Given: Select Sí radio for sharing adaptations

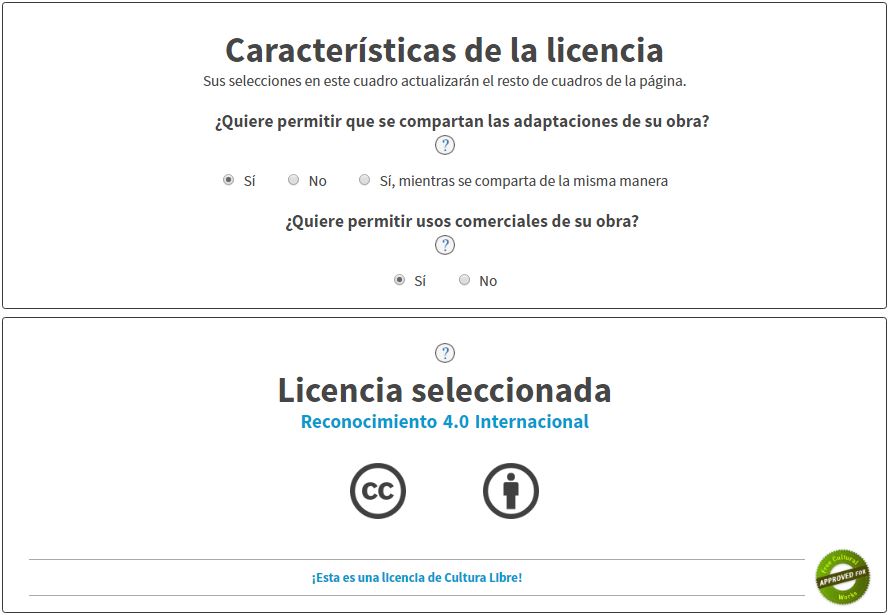Looking at the screenshot, I should pyautogui.click(x=228, y=180).
